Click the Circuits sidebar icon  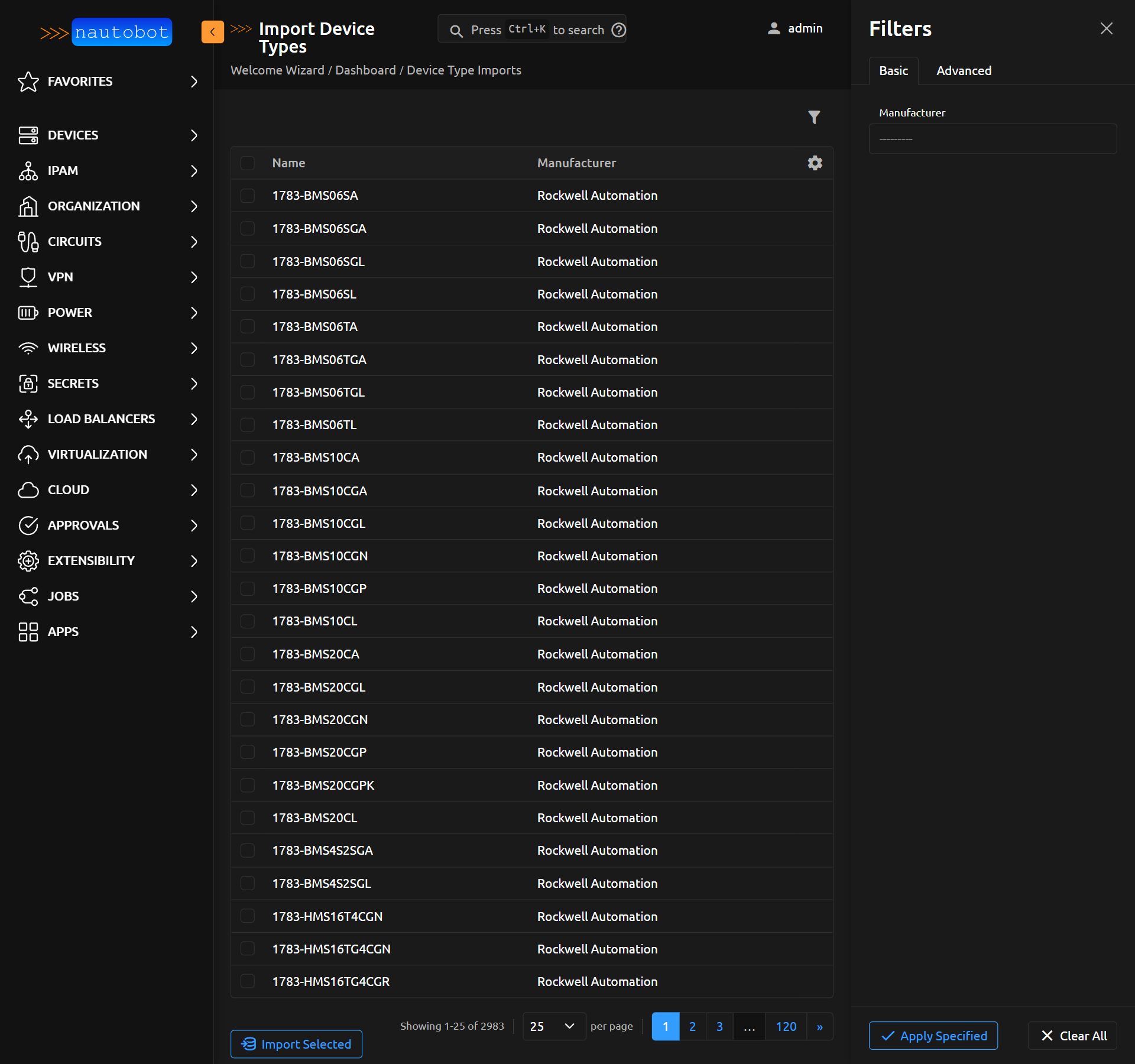point(28,242)
